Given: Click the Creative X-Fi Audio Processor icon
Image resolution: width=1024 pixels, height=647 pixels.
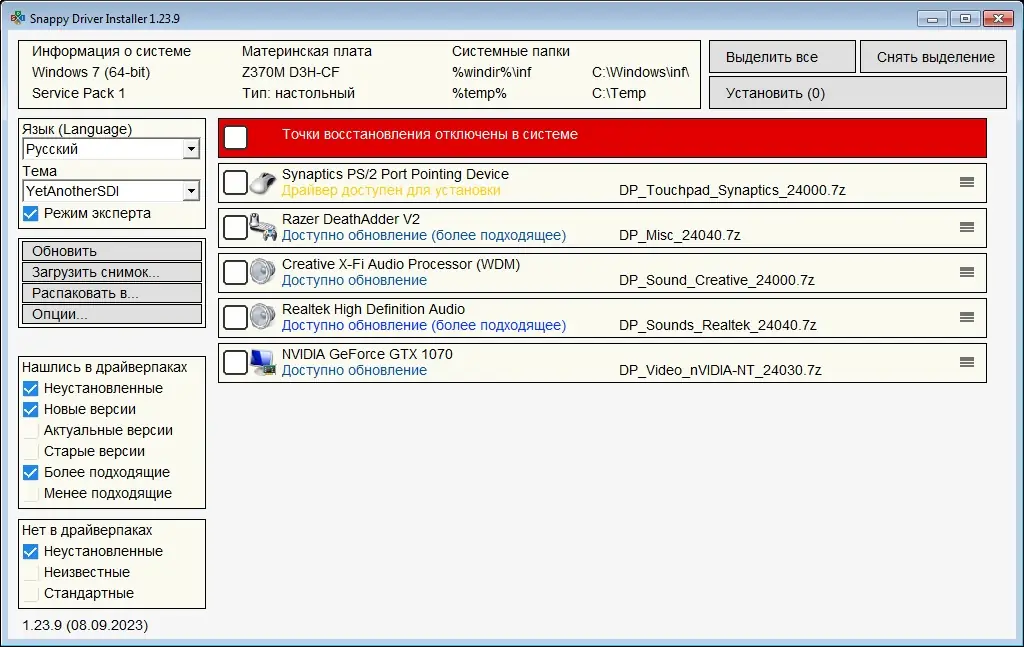Looking at the screenshot, I should point(261,272).
